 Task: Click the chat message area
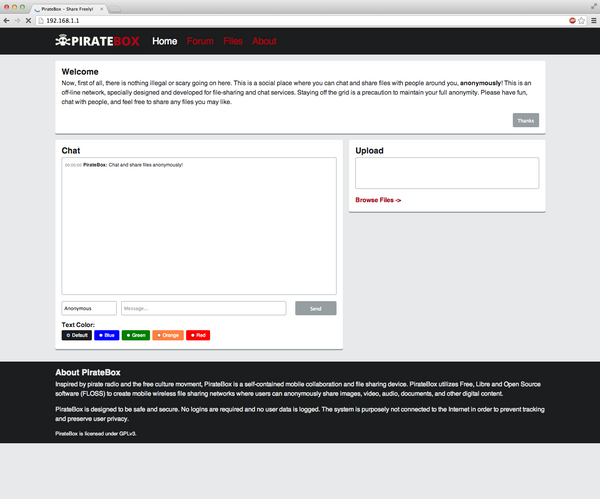pyautogui.click(x=199, y=226)
